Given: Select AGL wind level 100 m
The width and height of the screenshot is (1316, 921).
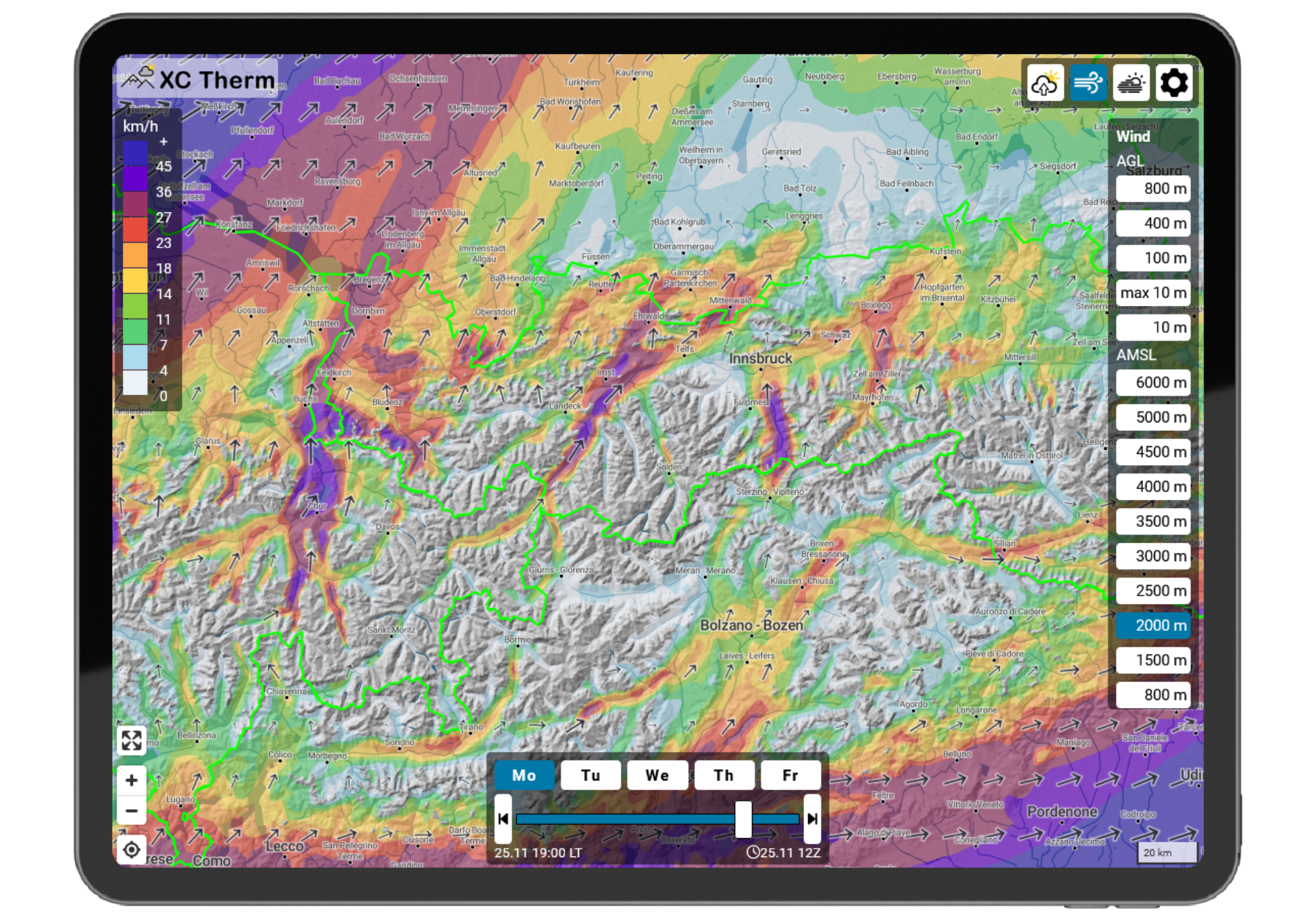Looking at the screenshot, I should tap(1153, 258).
